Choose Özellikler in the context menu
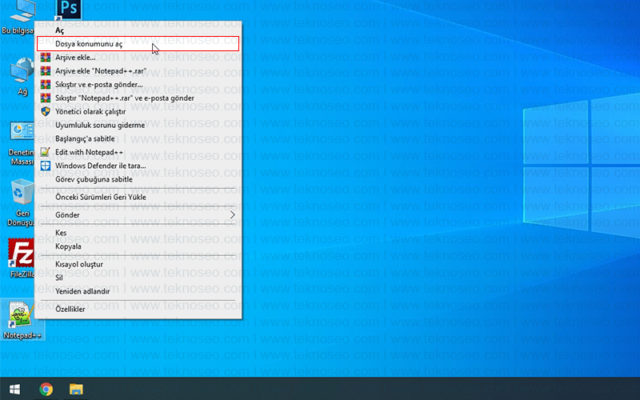This screenshot has height=400, width=640. [x=138, y=309]
